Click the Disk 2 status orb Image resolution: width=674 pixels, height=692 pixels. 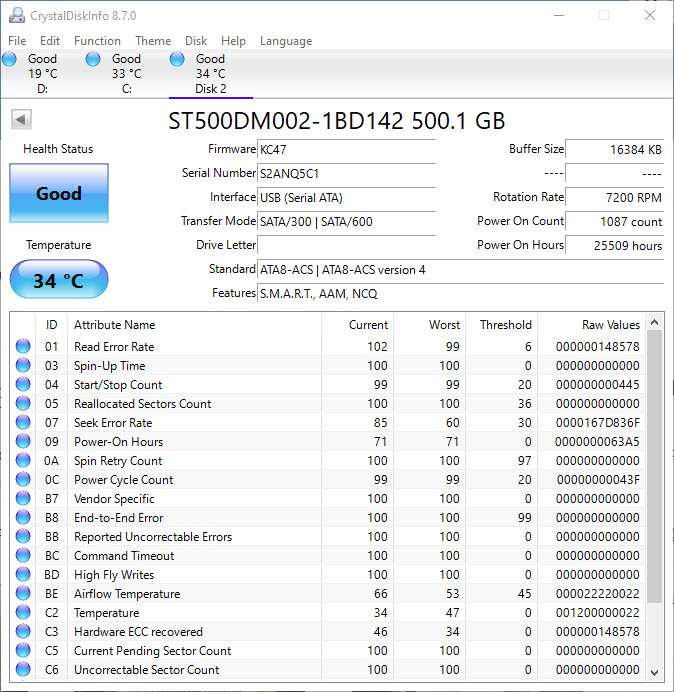tap(177, 59)
